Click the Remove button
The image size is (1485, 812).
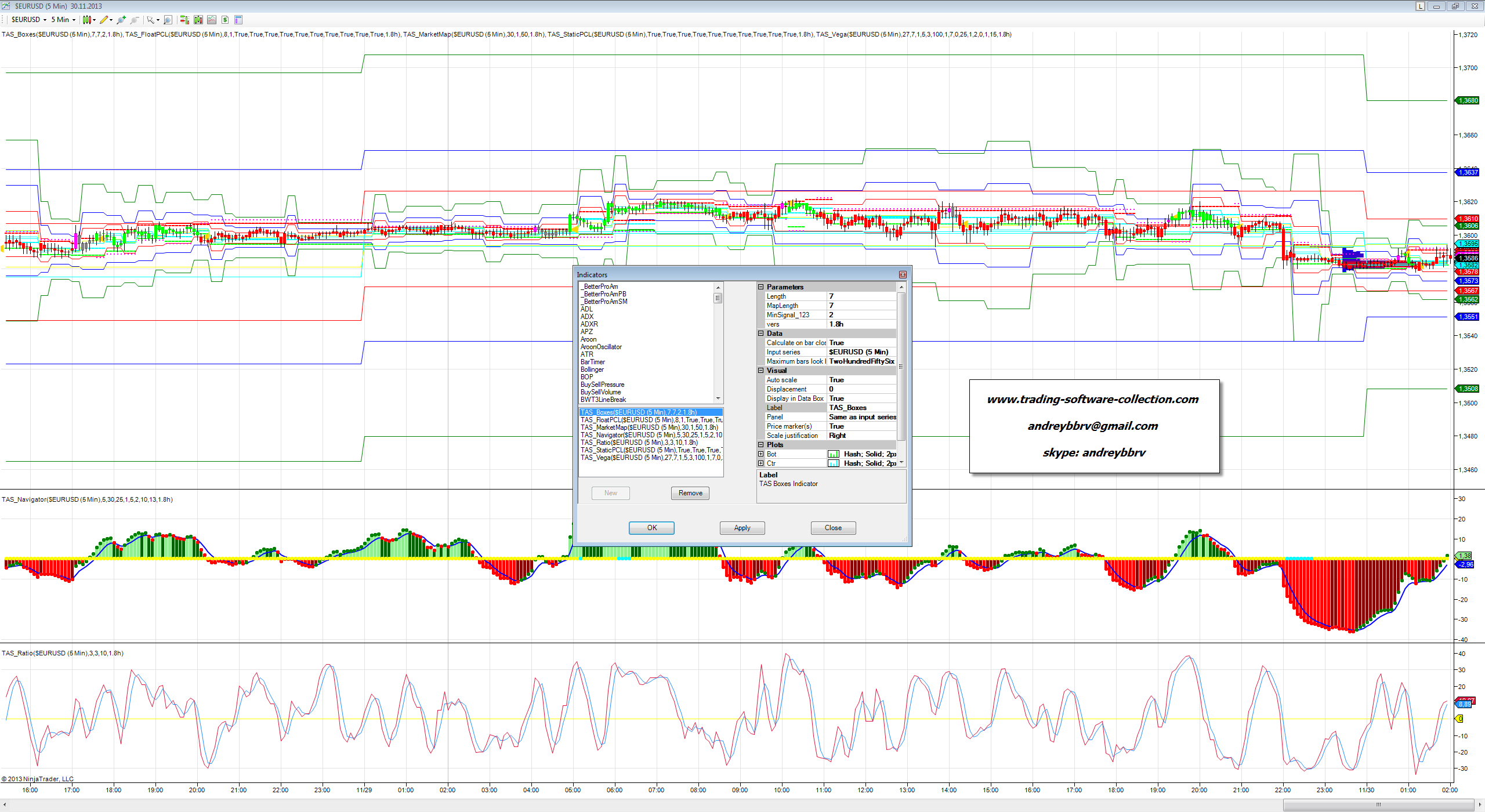pos(690,493)
